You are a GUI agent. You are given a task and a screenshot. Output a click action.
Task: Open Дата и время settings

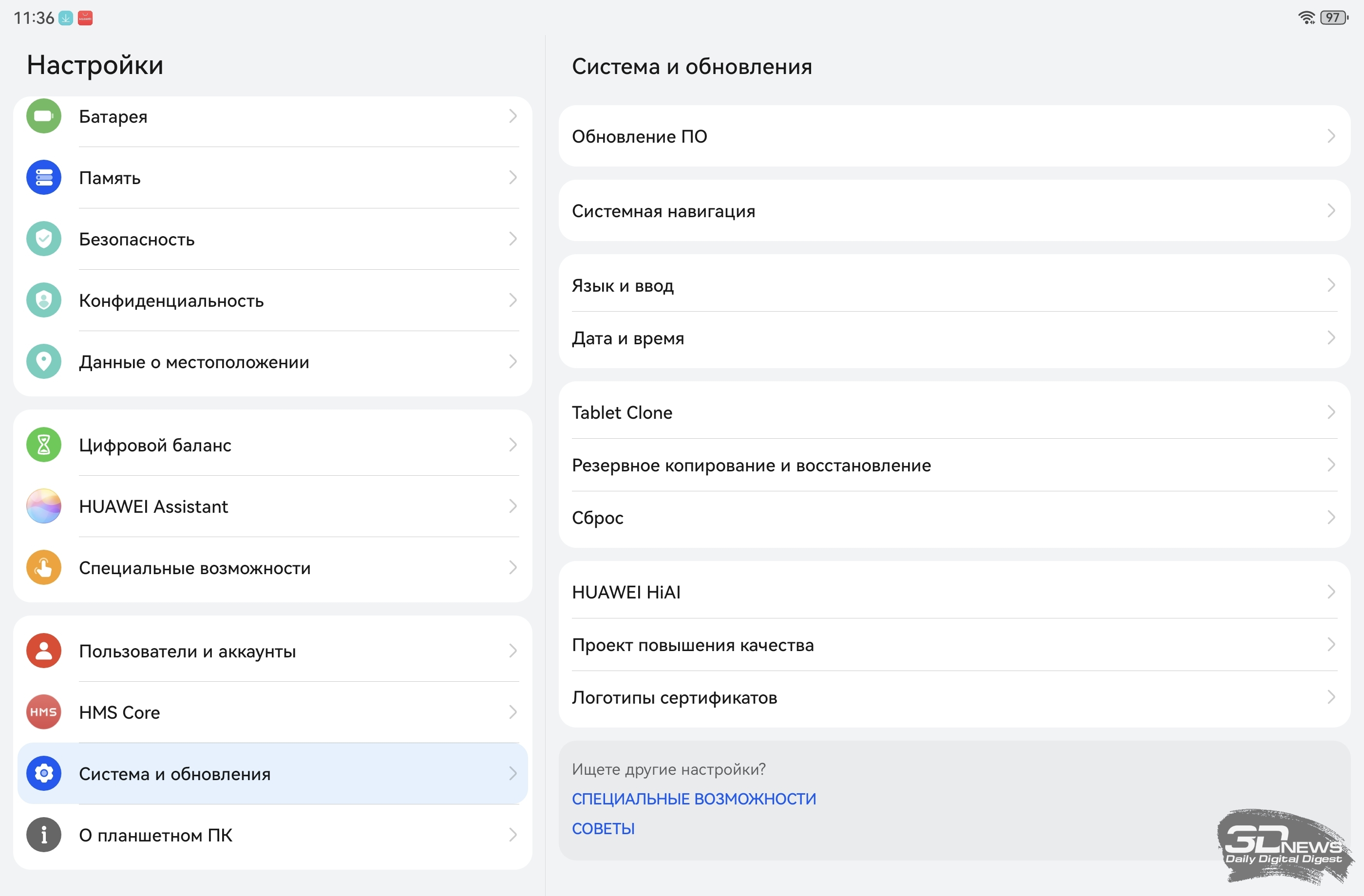[627, 338]
